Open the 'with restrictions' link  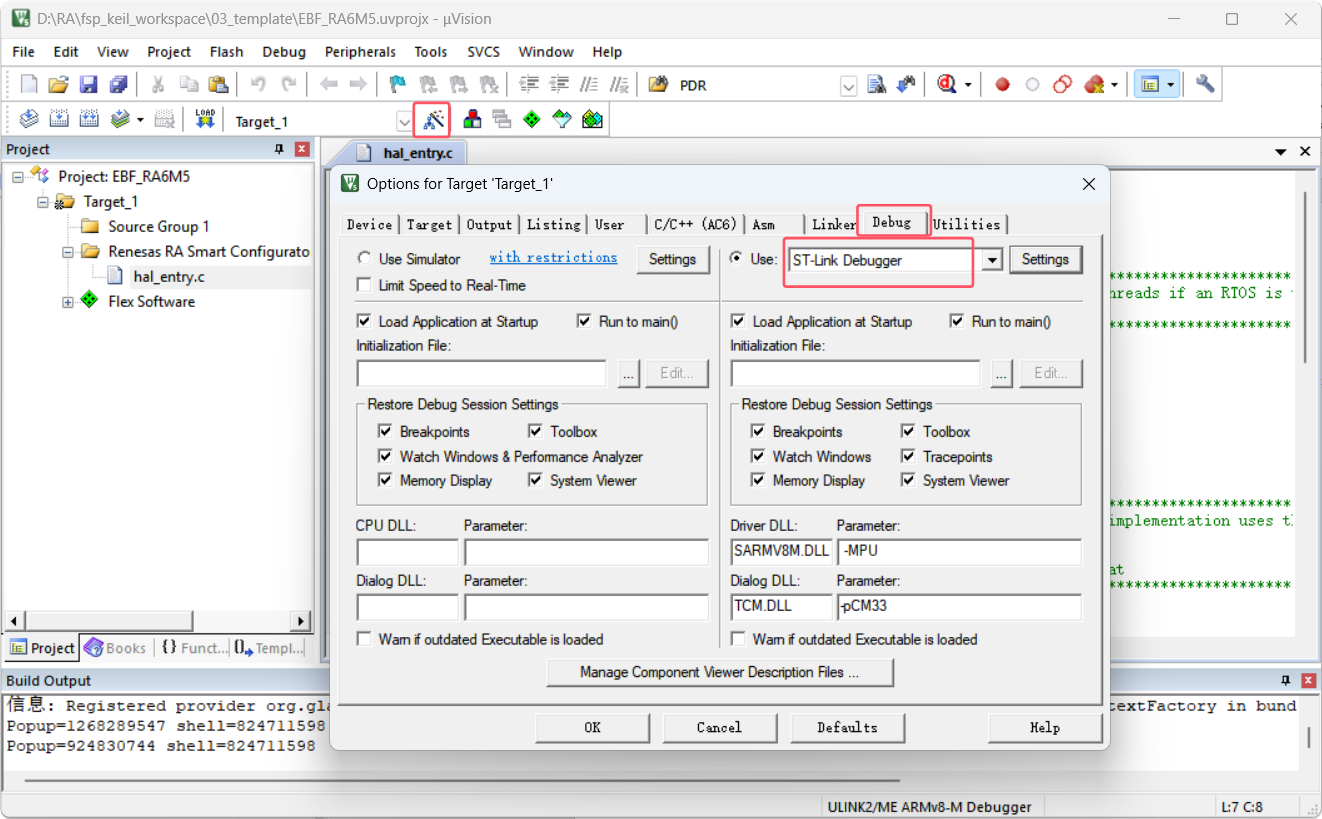pyautogui.click(x=553, y=258)
